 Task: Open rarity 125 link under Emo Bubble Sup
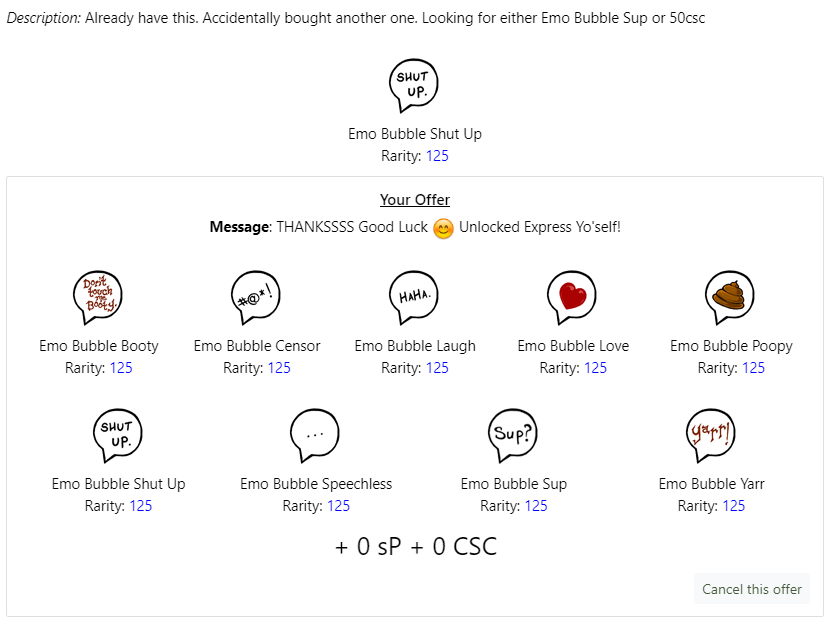[536, 506]
